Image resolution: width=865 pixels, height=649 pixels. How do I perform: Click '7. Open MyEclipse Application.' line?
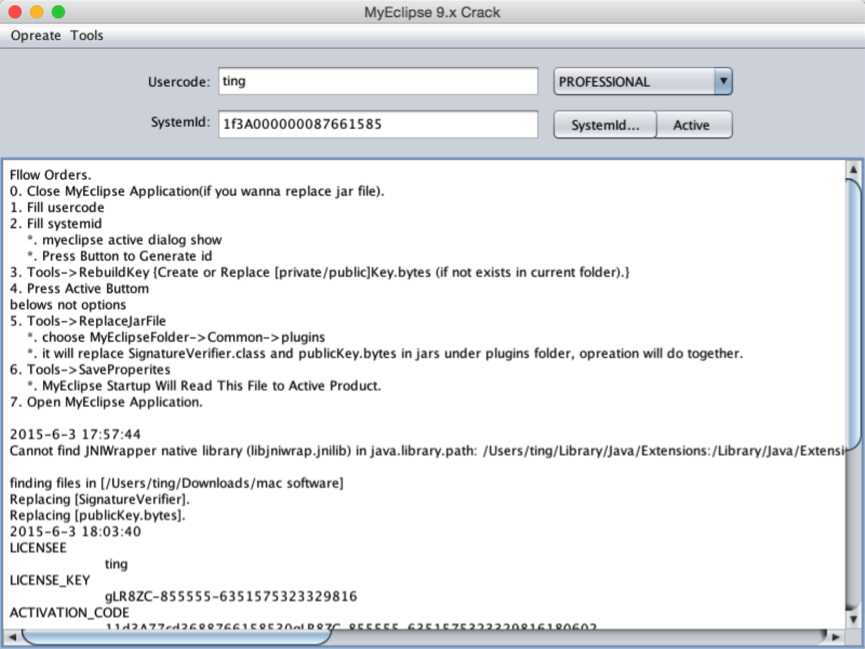106,402
